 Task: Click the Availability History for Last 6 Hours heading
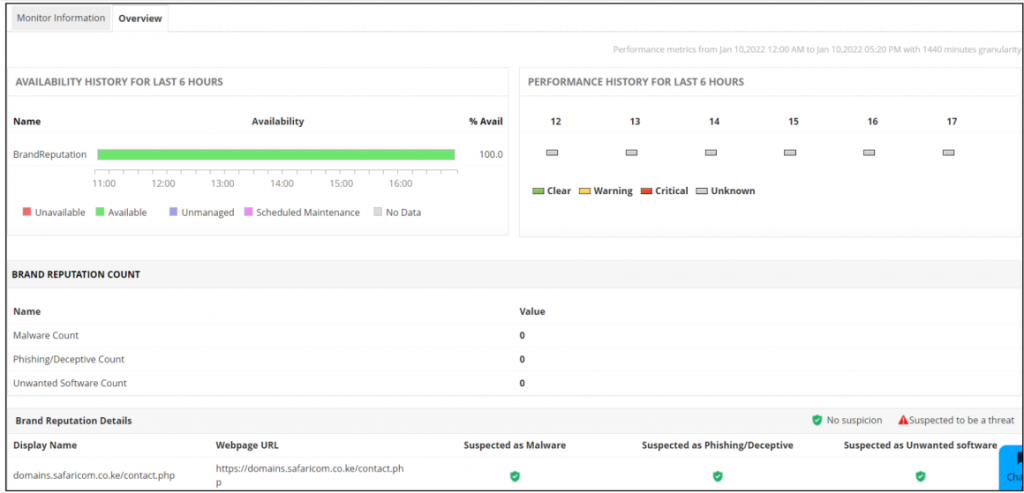pos(119,82)
